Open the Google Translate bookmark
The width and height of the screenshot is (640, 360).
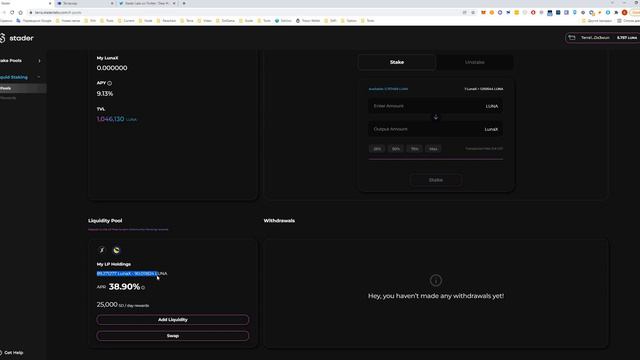[x=34, y=20]
